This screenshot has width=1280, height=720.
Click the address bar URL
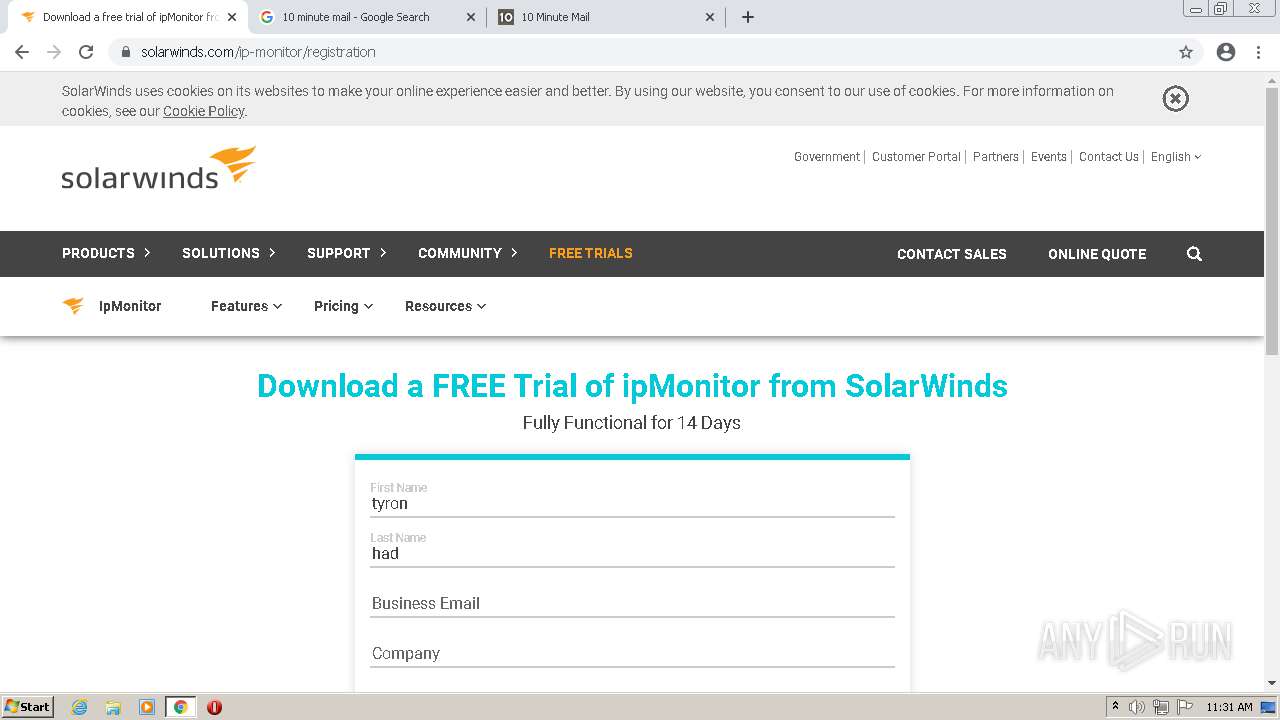click(258, 52)
